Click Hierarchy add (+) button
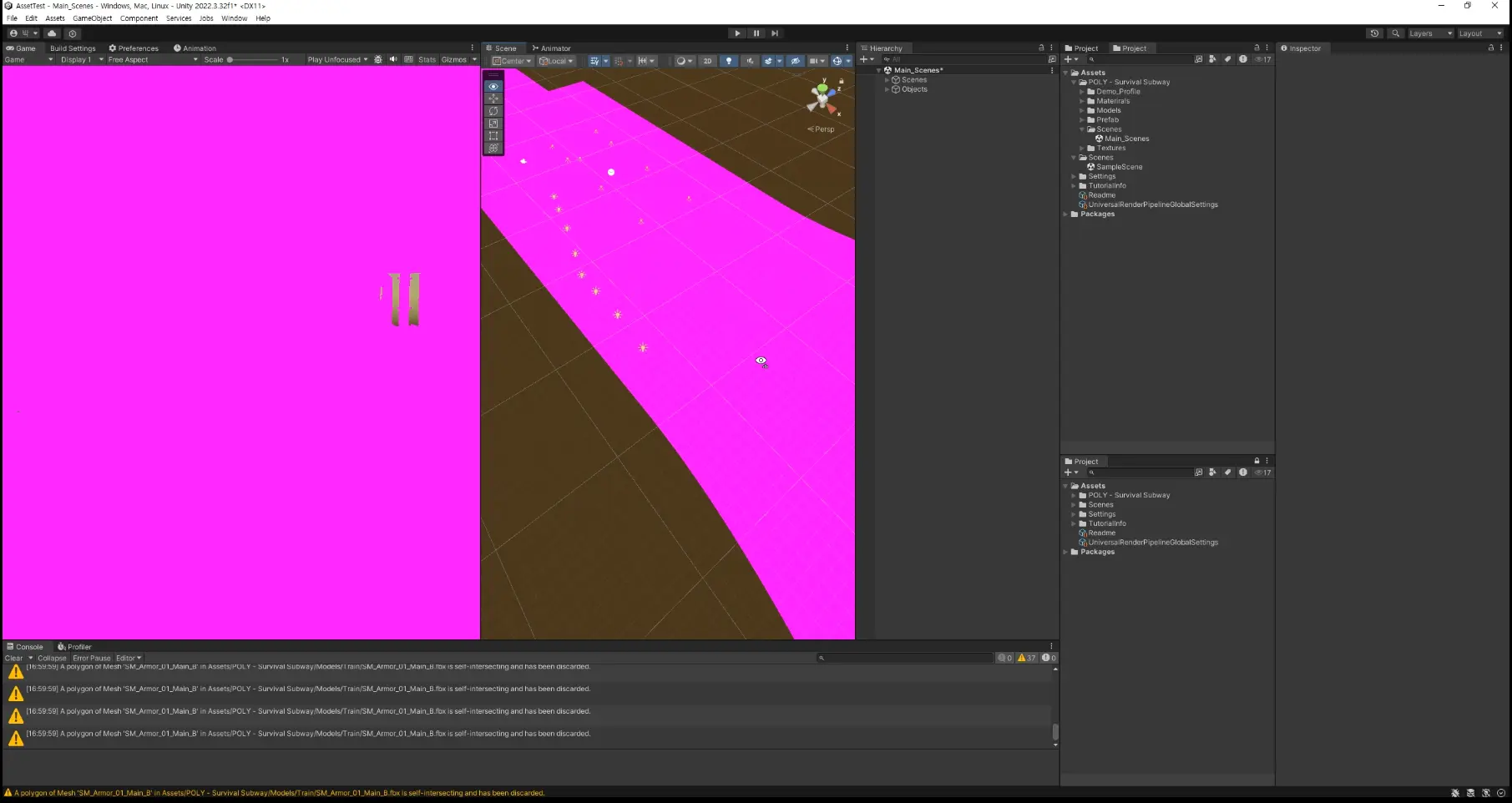The width and height of the screenshot is (1512, 803). point(867,59)
